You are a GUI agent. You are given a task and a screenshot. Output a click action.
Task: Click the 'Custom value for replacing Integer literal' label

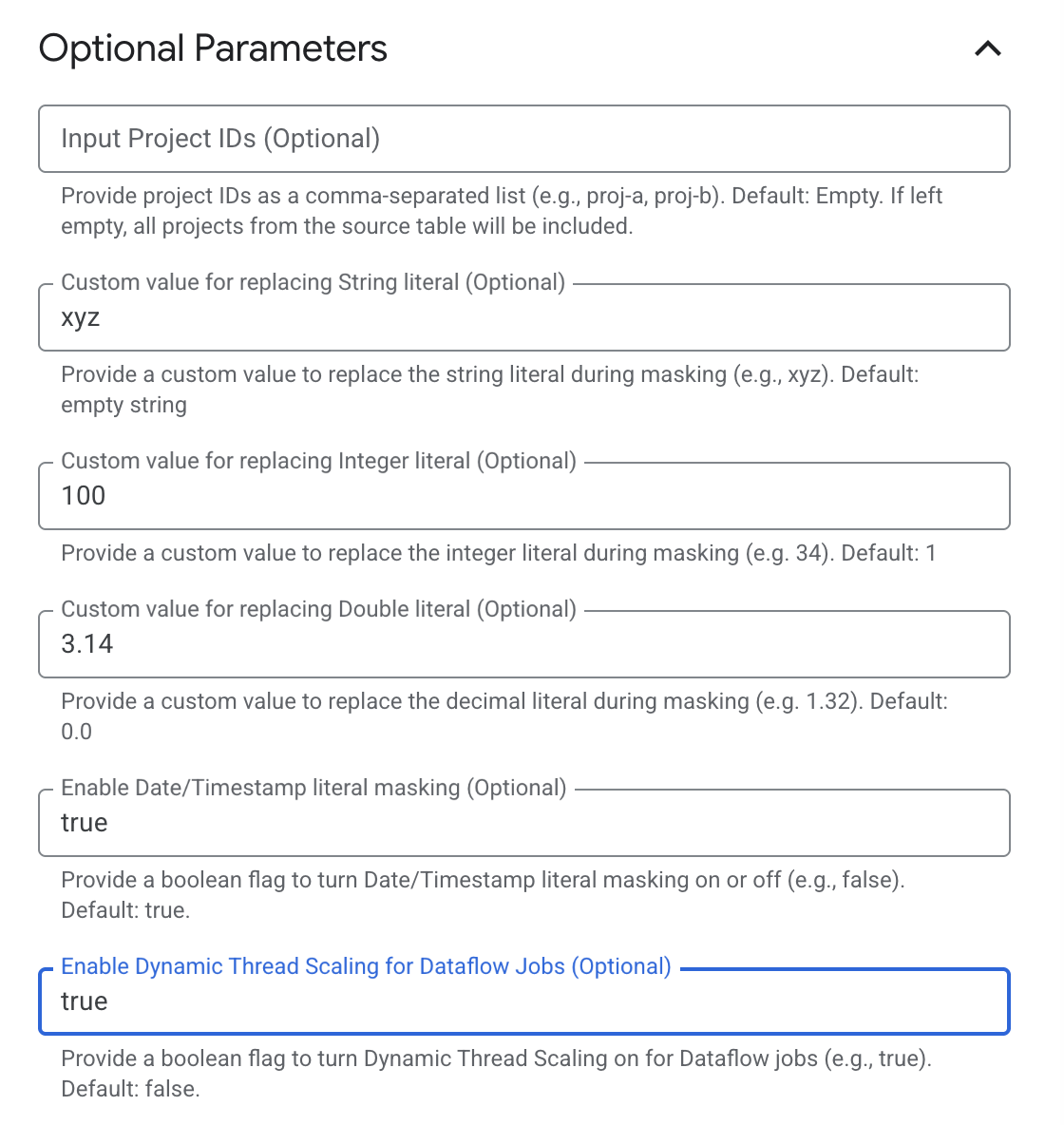(318, 461)
